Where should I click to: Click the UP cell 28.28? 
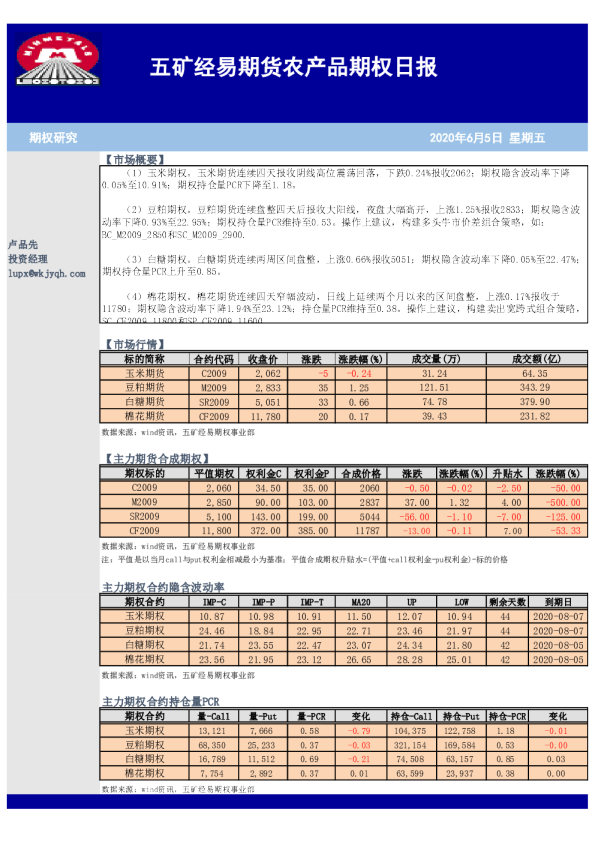click(411, 659)
